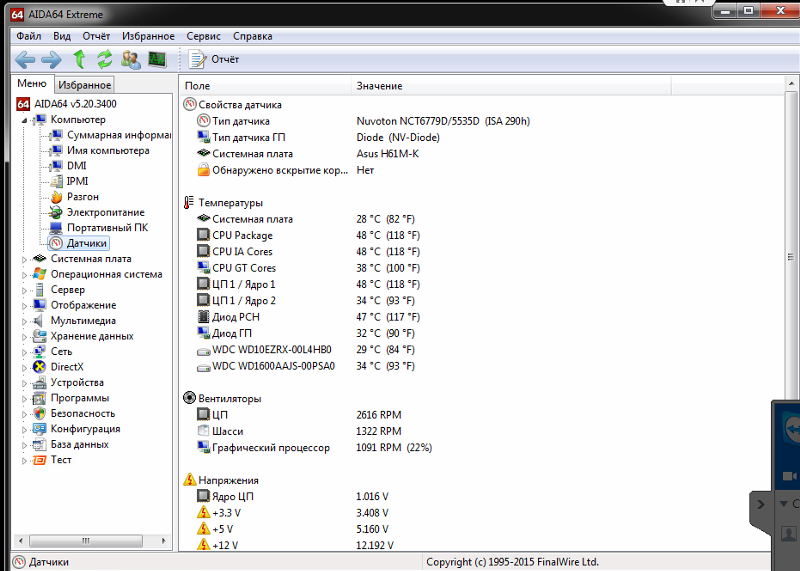Select the WDC WD1600AAJS-00PSA0 row
The height and width of the screenshot is (571, 800).
tap(306, 366)
